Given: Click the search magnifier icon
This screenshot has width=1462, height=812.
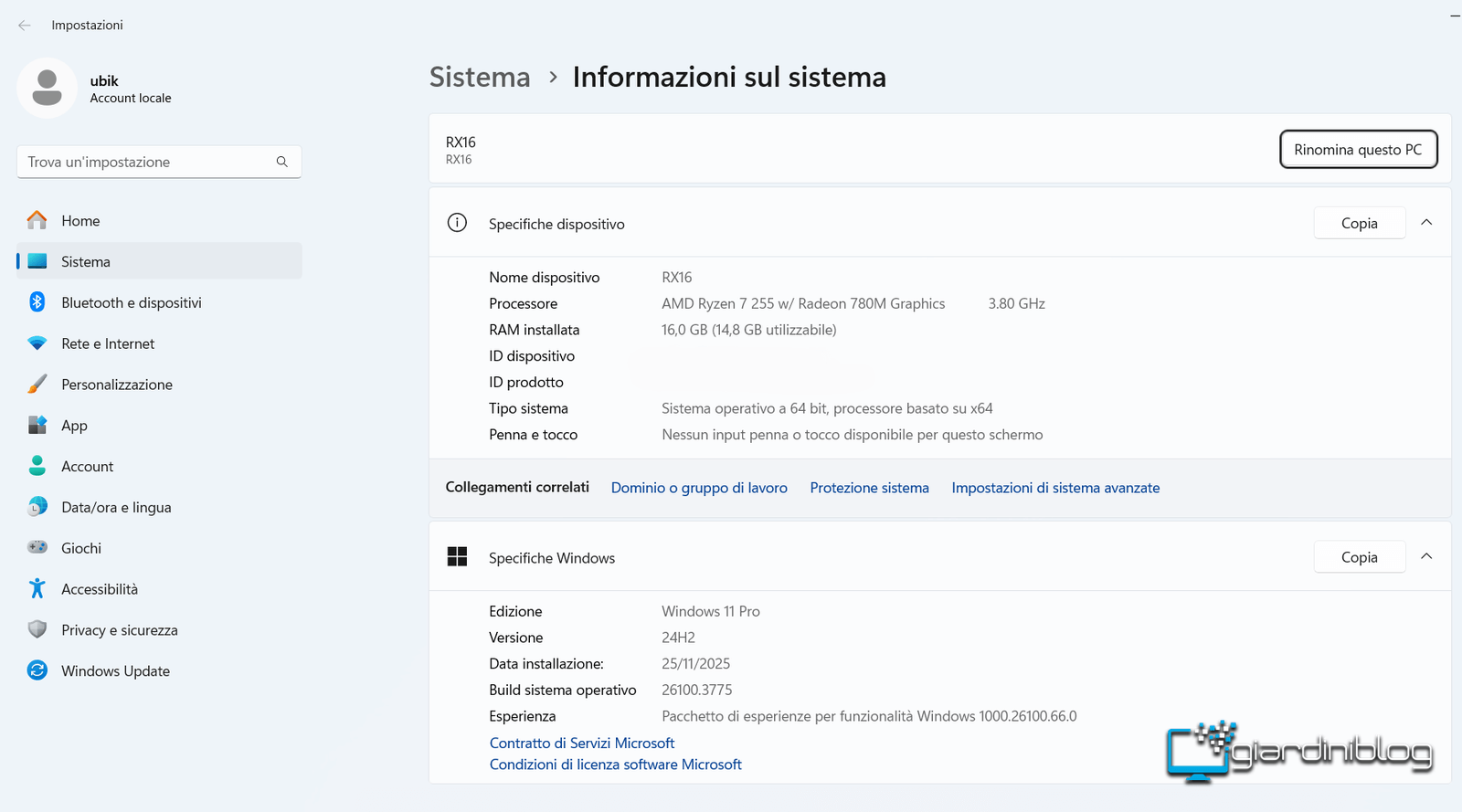Looking at the screenshot, I should pos(281,162).
